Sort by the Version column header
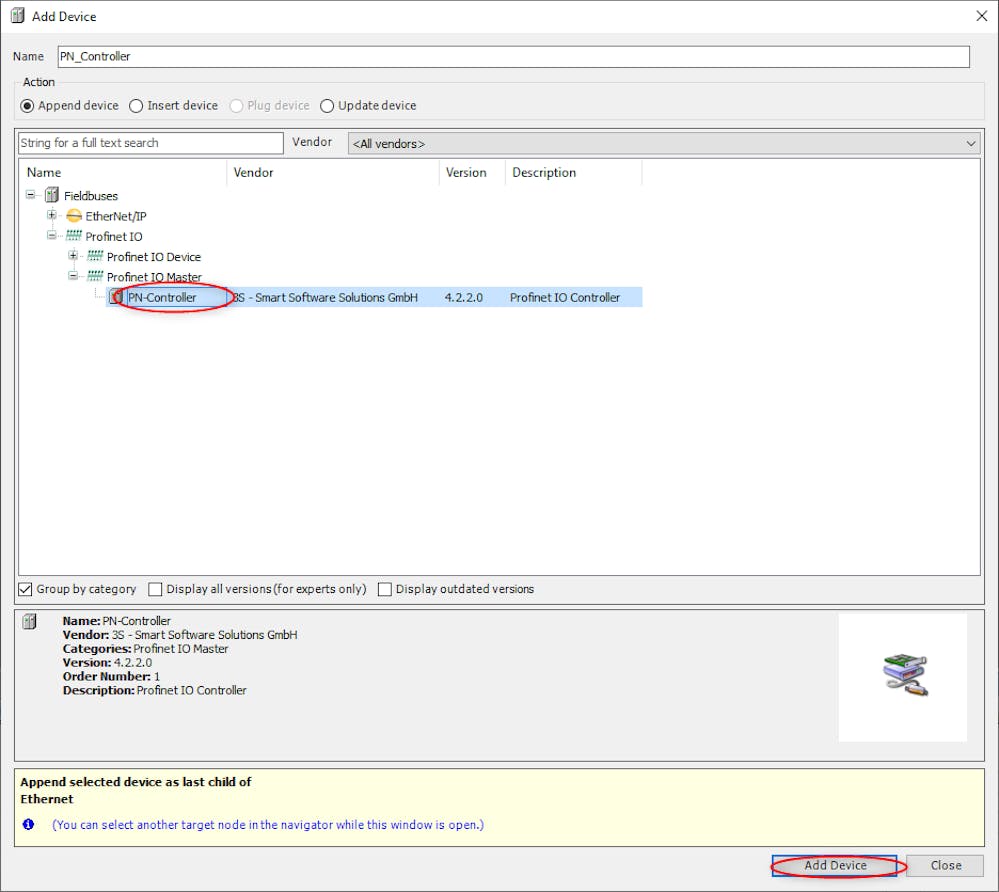Viewport: 999px width, 892px height. click(x=472, y=172)
